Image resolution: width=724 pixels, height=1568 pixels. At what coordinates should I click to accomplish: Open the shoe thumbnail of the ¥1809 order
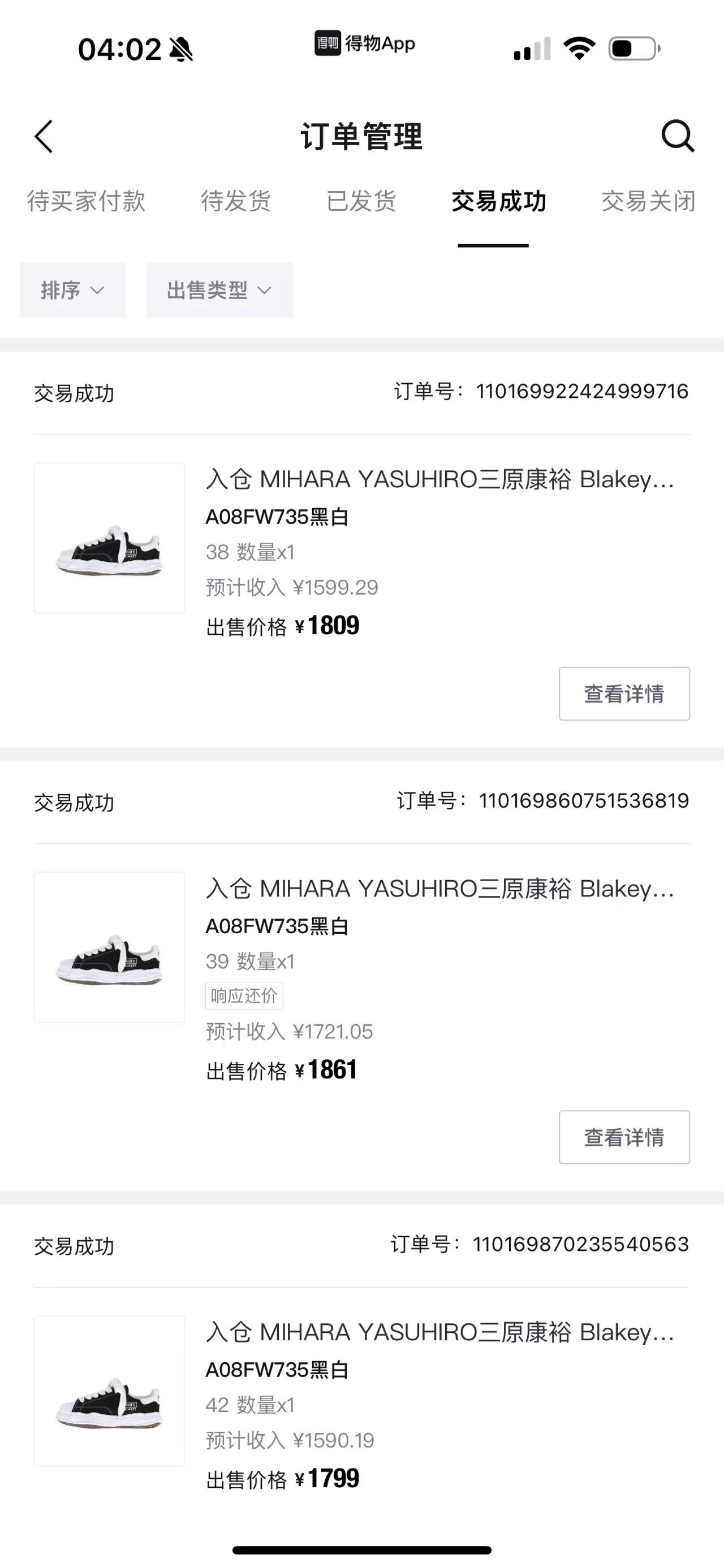[x=110, y=538]
